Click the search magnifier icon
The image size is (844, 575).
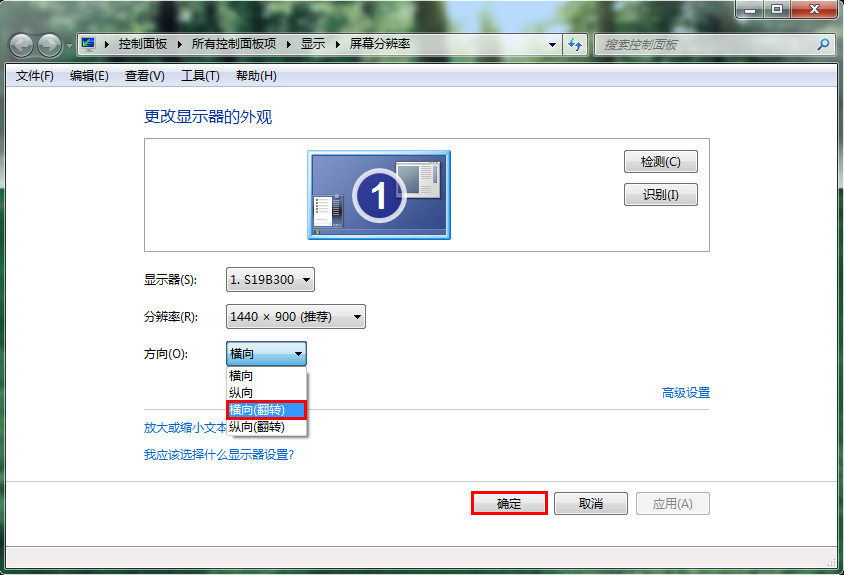(x=823, y=45)
